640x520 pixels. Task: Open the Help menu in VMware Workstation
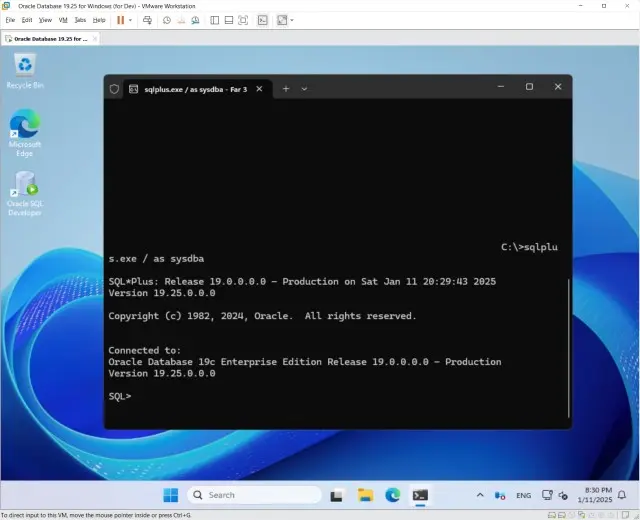click(99, 20)
